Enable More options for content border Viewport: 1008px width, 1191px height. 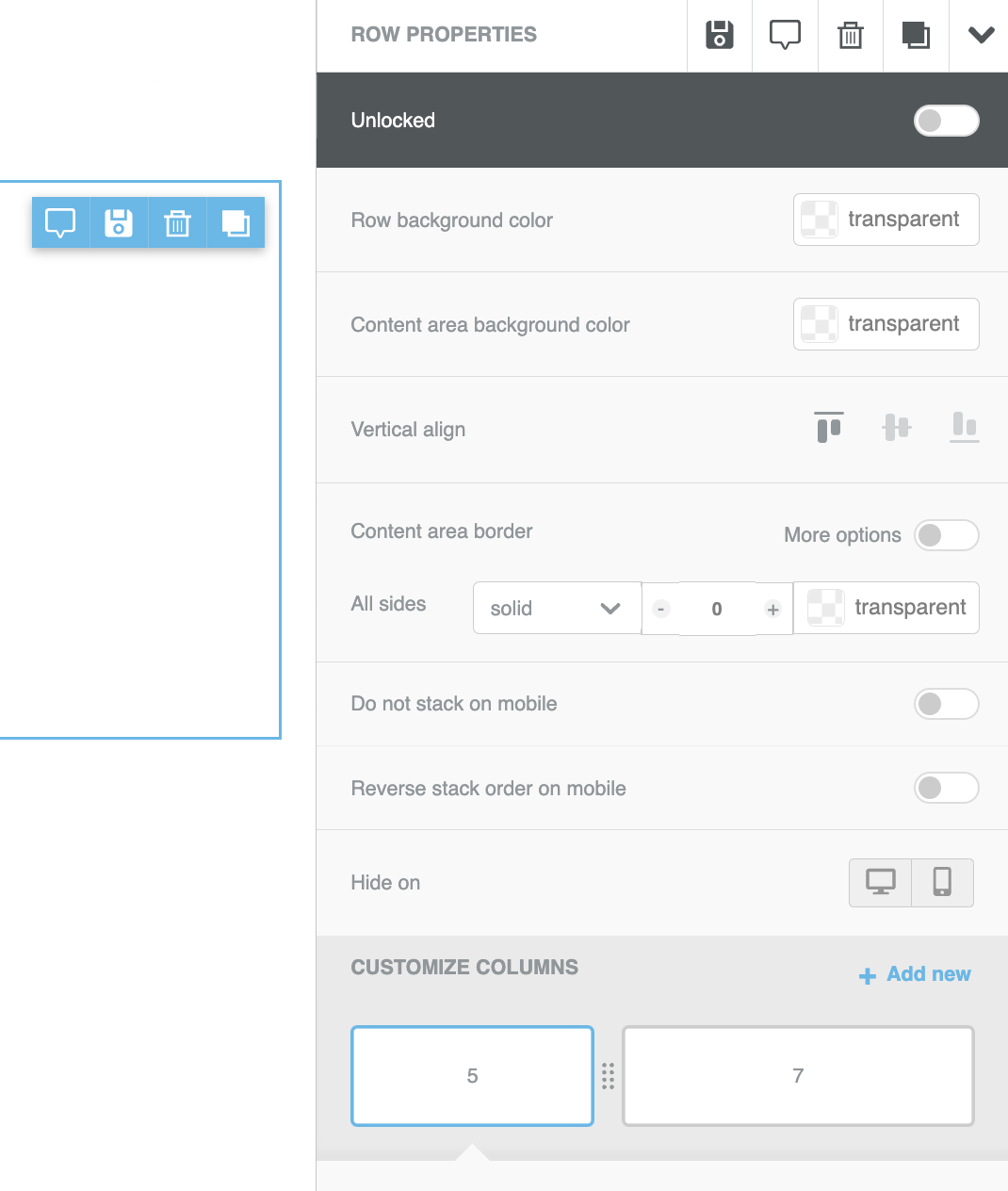[x=946, y=535]
